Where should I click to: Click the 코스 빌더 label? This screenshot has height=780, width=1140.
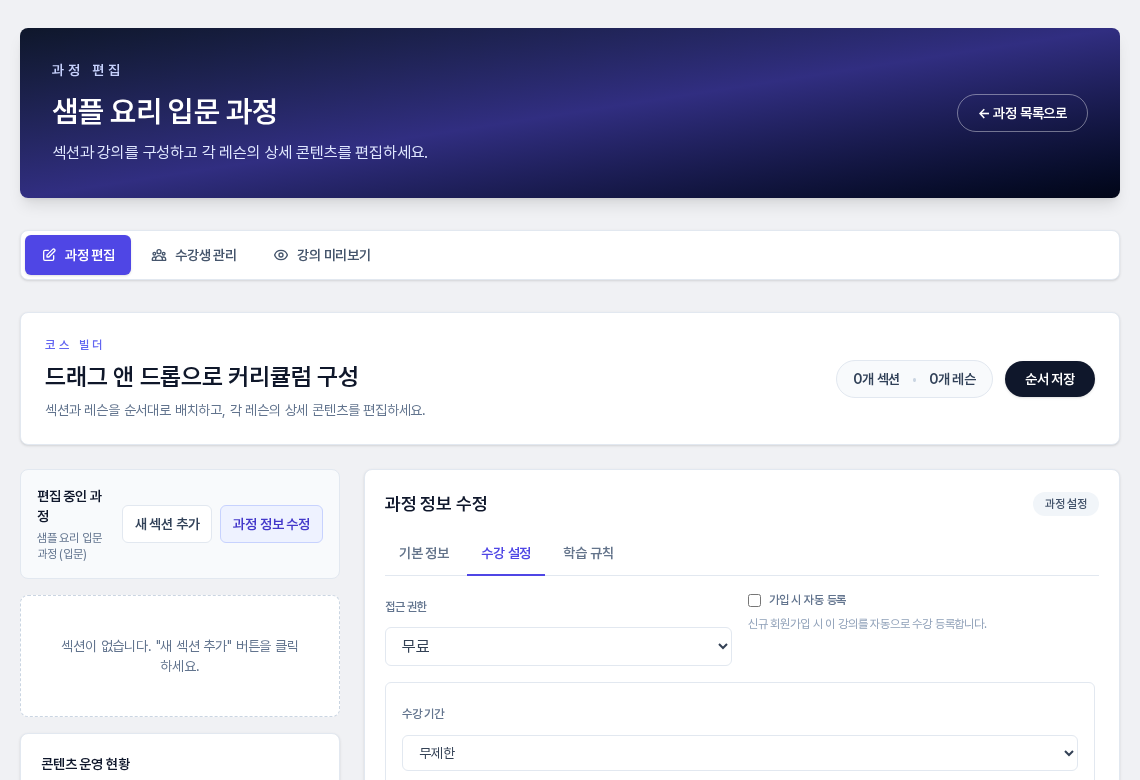(x=74, y=345)
